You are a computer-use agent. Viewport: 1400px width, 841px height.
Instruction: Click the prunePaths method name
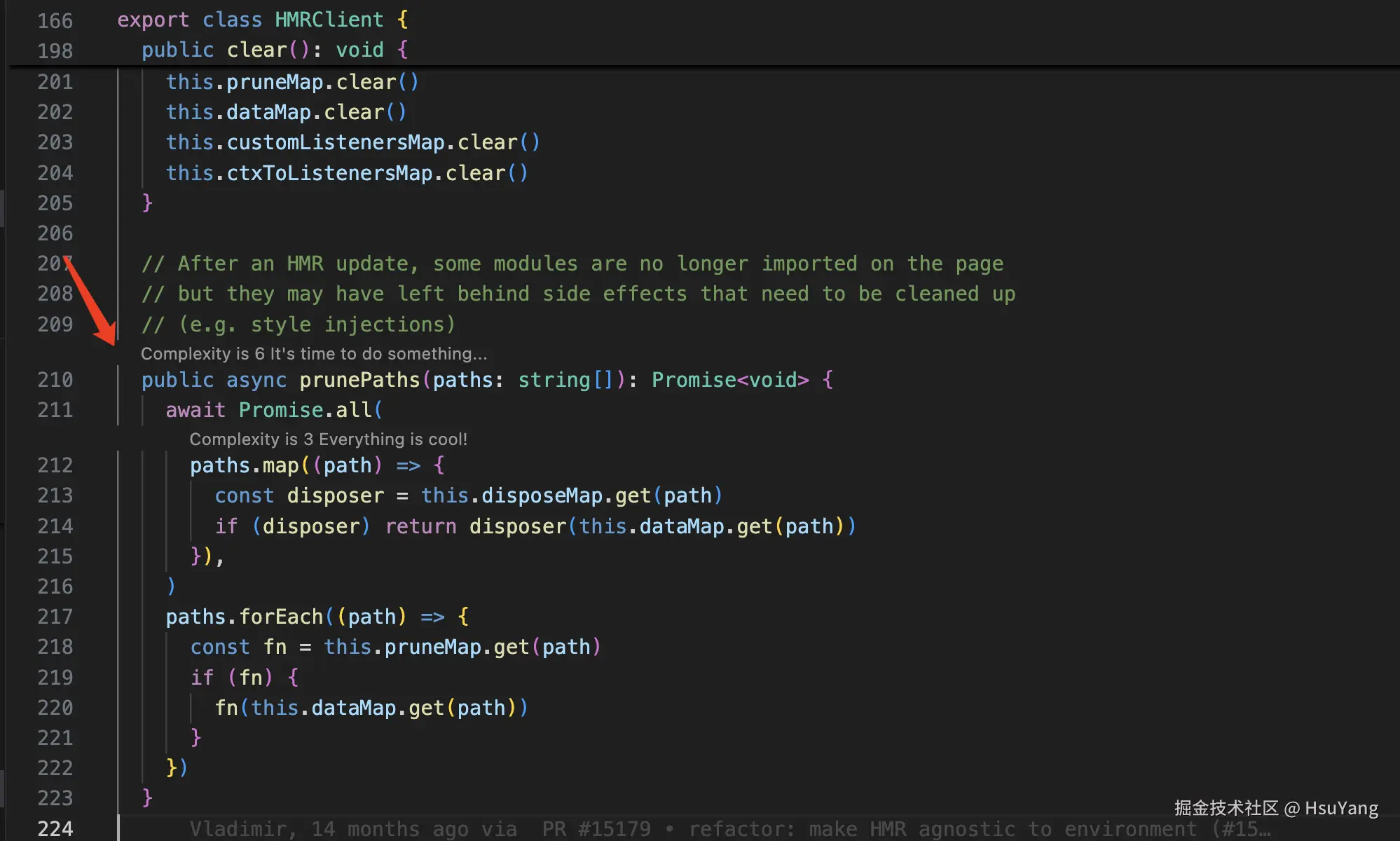pos(359,380)
